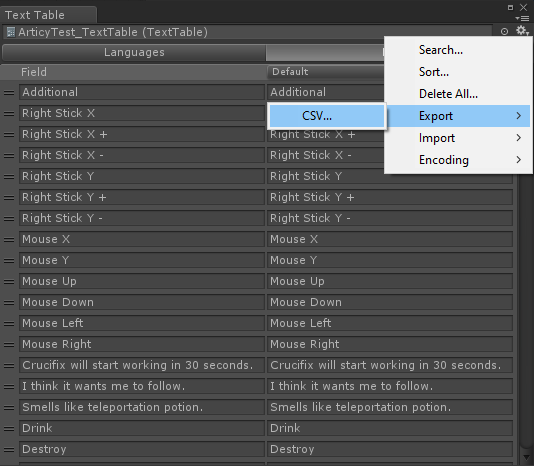Select CSV... in the Export submenu

327,116
